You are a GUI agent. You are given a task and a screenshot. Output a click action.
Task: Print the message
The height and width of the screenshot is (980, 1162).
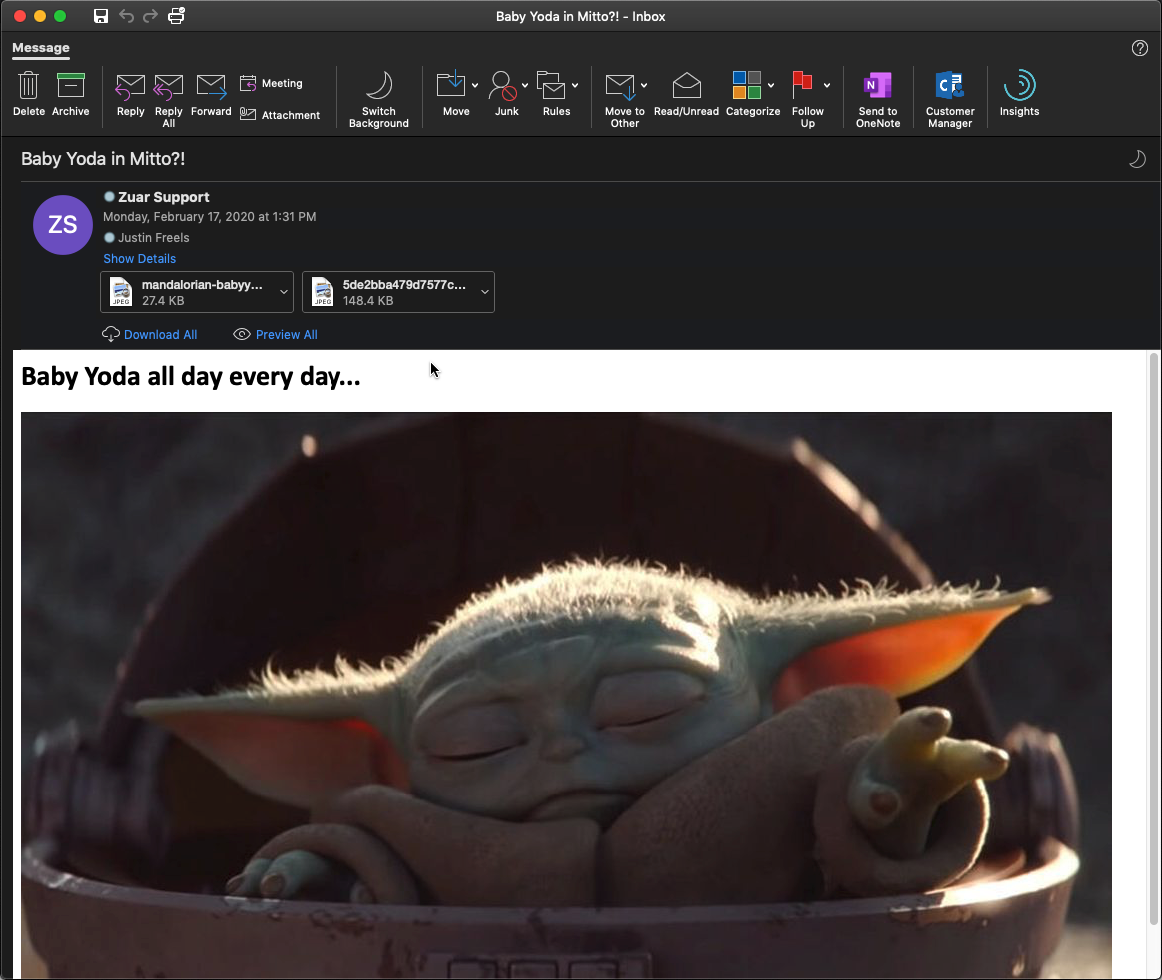click(x=176, y=16)
